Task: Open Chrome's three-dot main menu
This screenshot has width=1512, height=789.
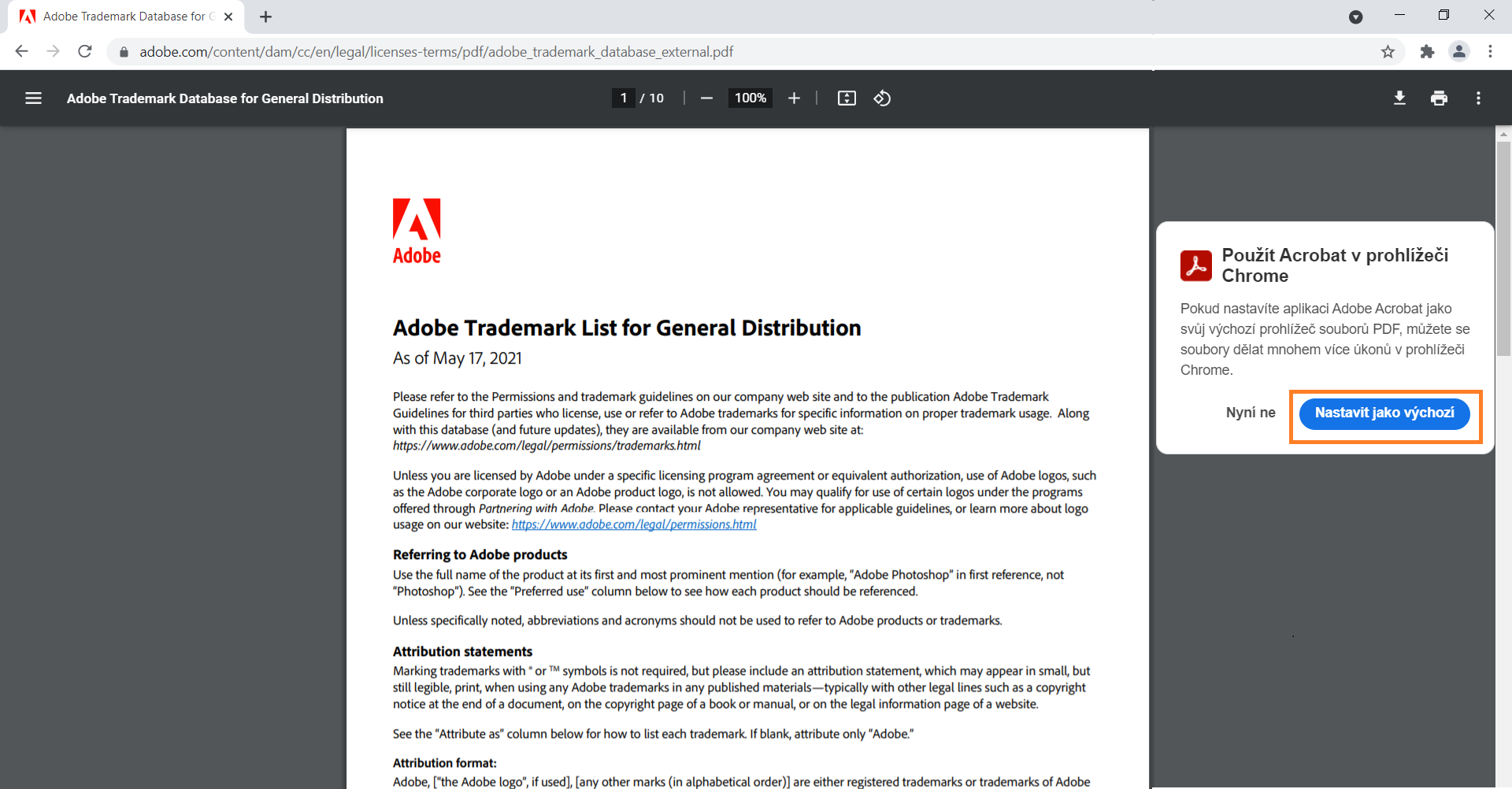Action: pos(1490,52)
